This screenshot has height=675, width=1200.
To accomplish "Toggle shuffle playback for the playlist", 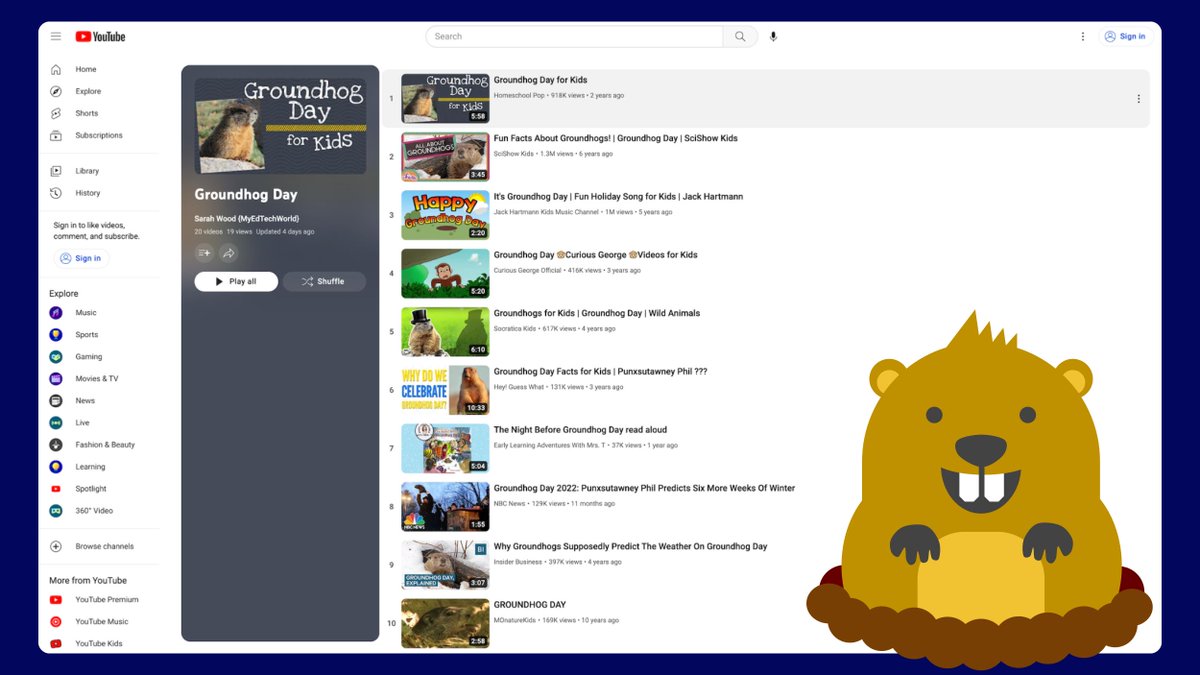I will 324,281.
